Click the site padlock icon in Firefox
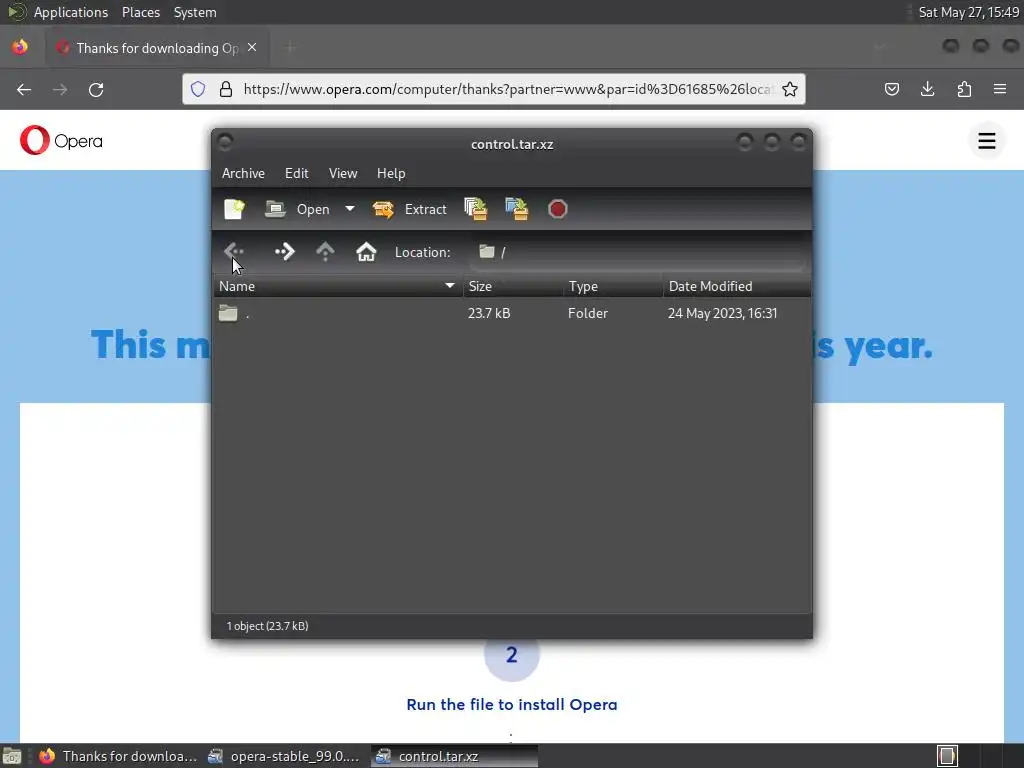 point(226,89)
